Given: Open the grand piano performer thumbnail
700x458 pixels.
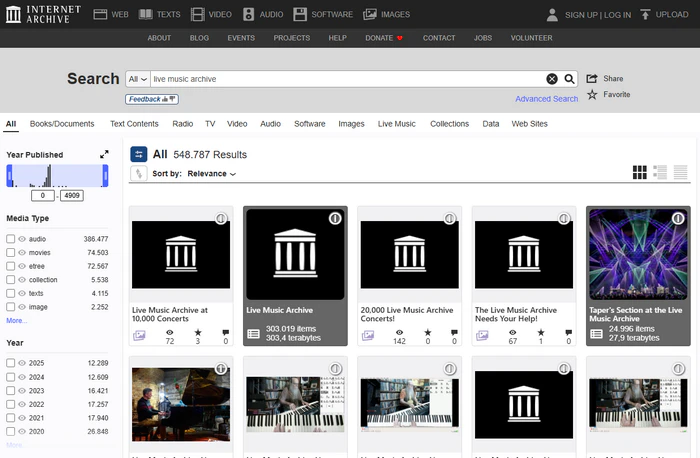Looking at the screenshot, I should tap(181, 404).
